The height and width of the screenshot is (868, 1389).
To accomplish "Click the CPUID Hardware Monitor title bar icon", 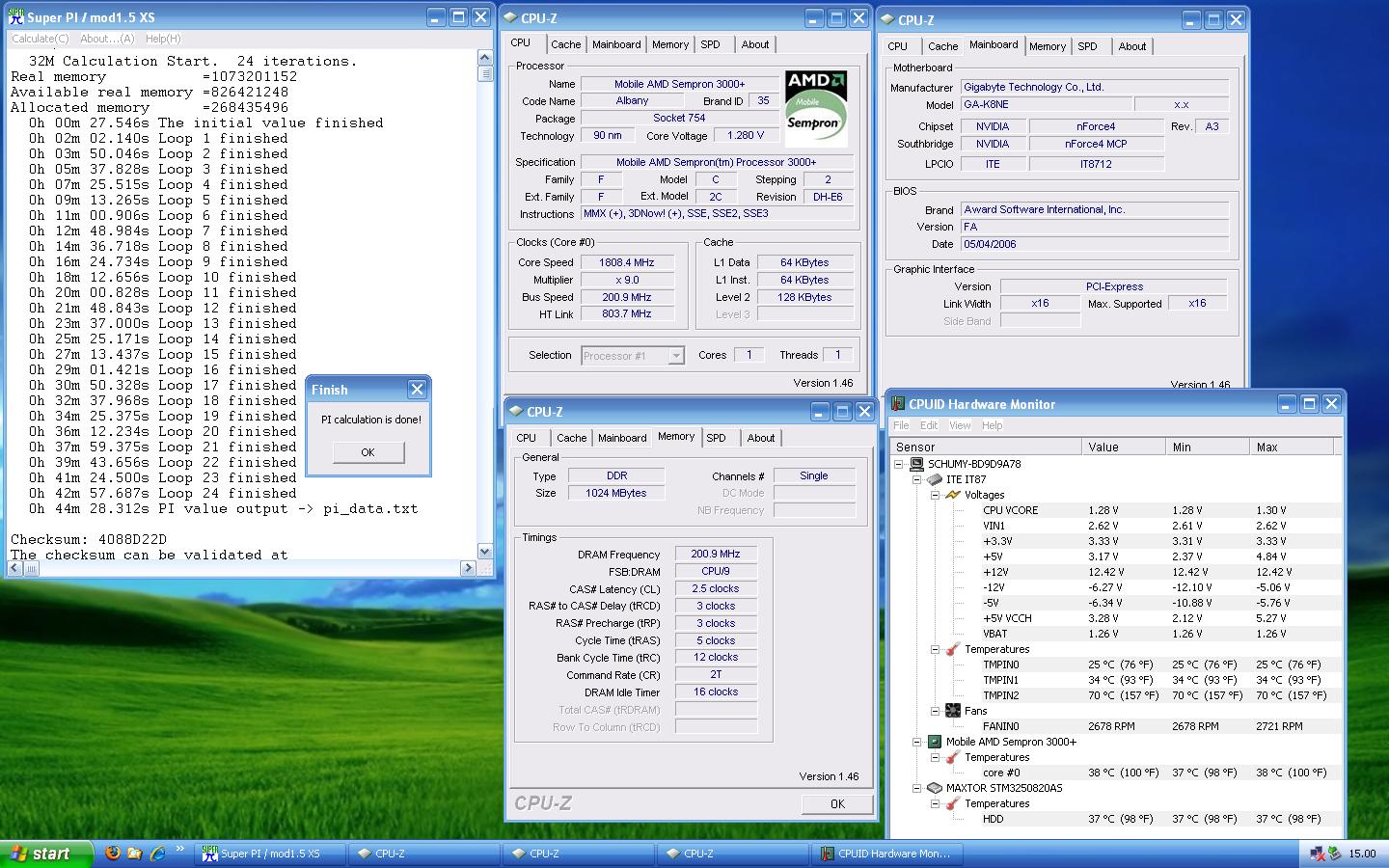I will [x=898, y=404].
